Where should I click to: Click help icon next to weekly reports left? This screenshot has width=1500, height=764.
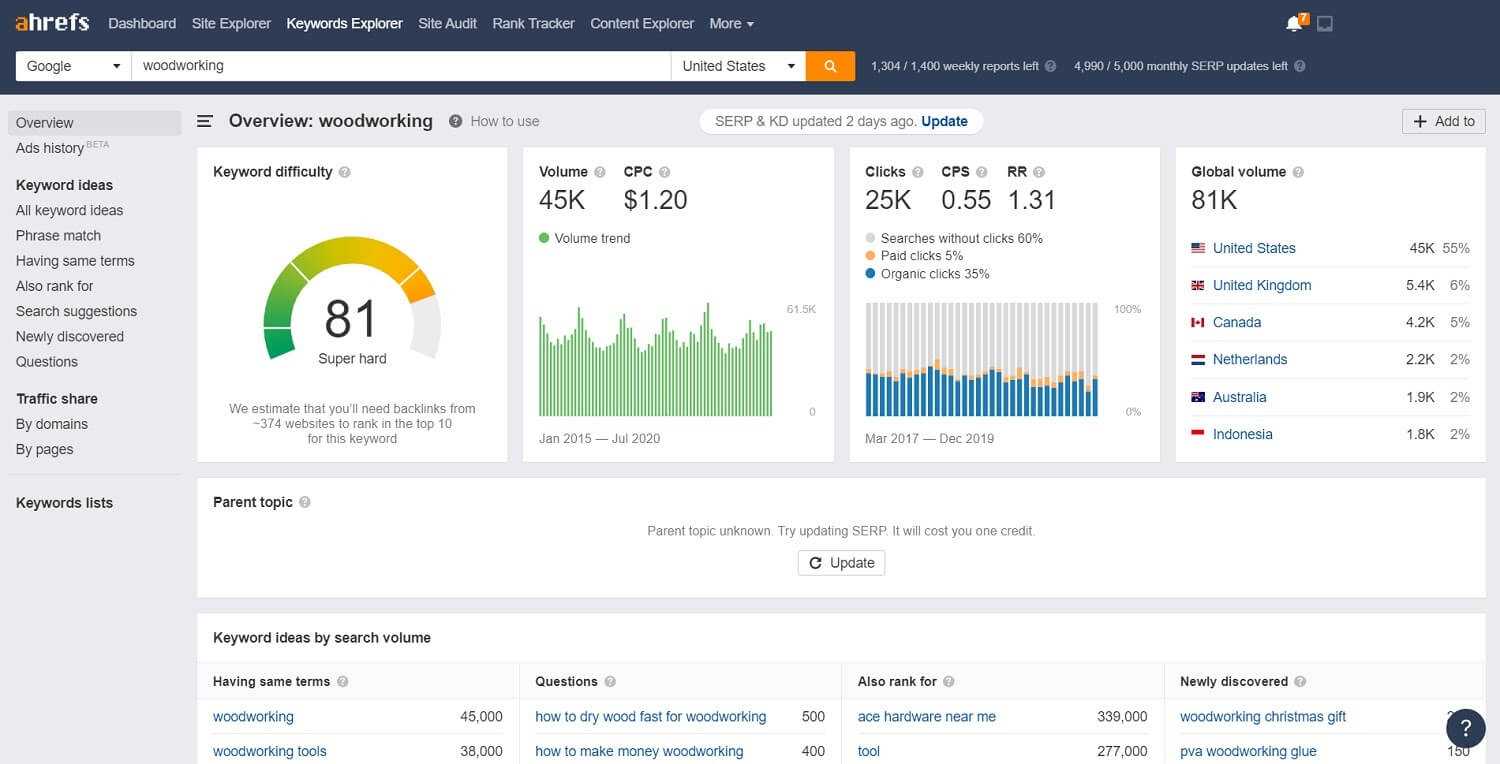pos(1050,66)
